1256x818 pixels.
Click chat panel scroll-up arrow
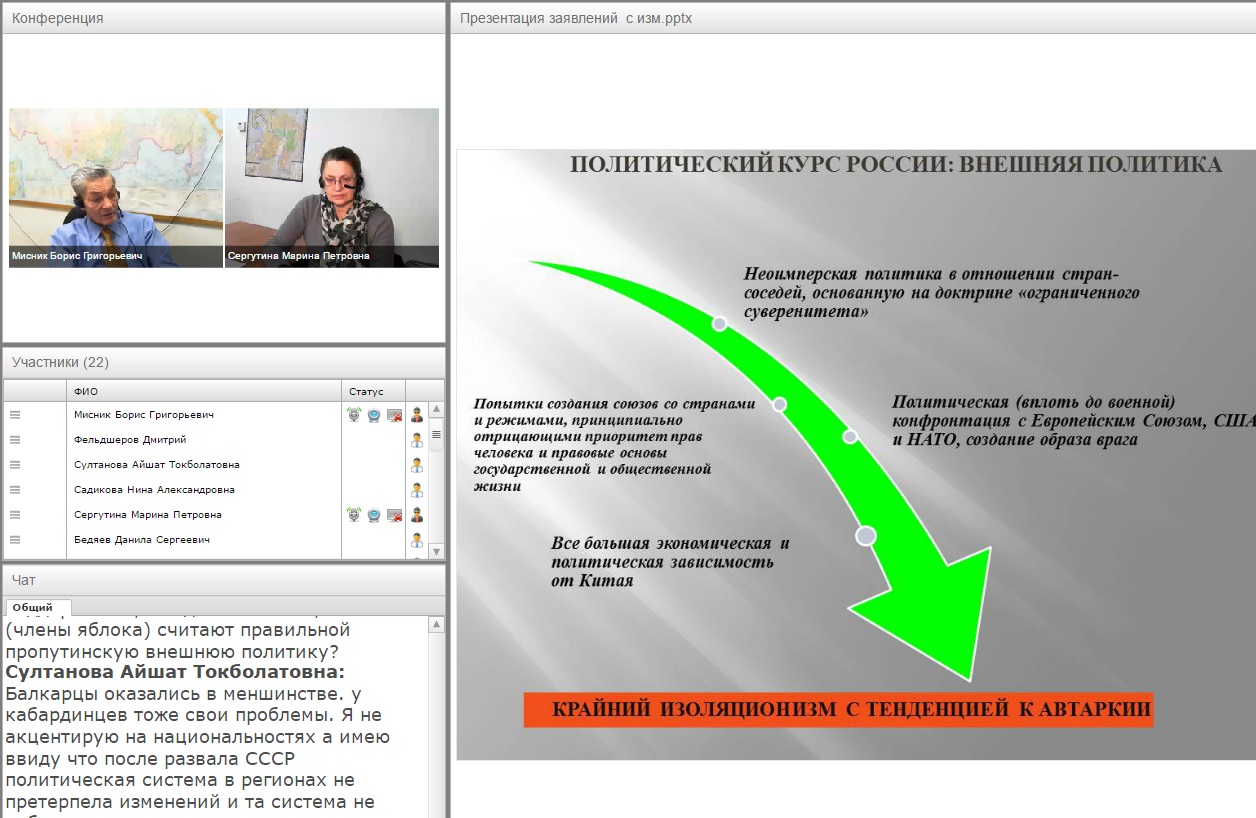click(436, 625)
